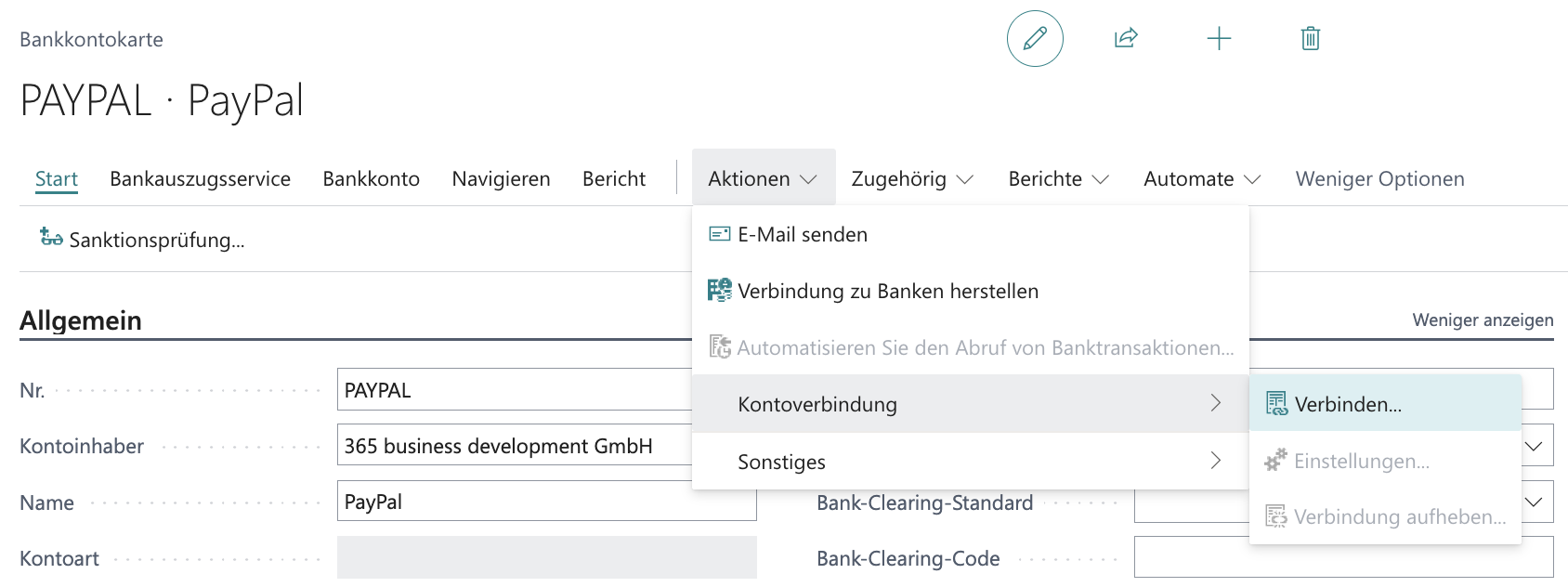Focus the Bank-Clearing-Code field
Image resolution: width=1568 pixels, height=587 pixels.
point(1342,557)
